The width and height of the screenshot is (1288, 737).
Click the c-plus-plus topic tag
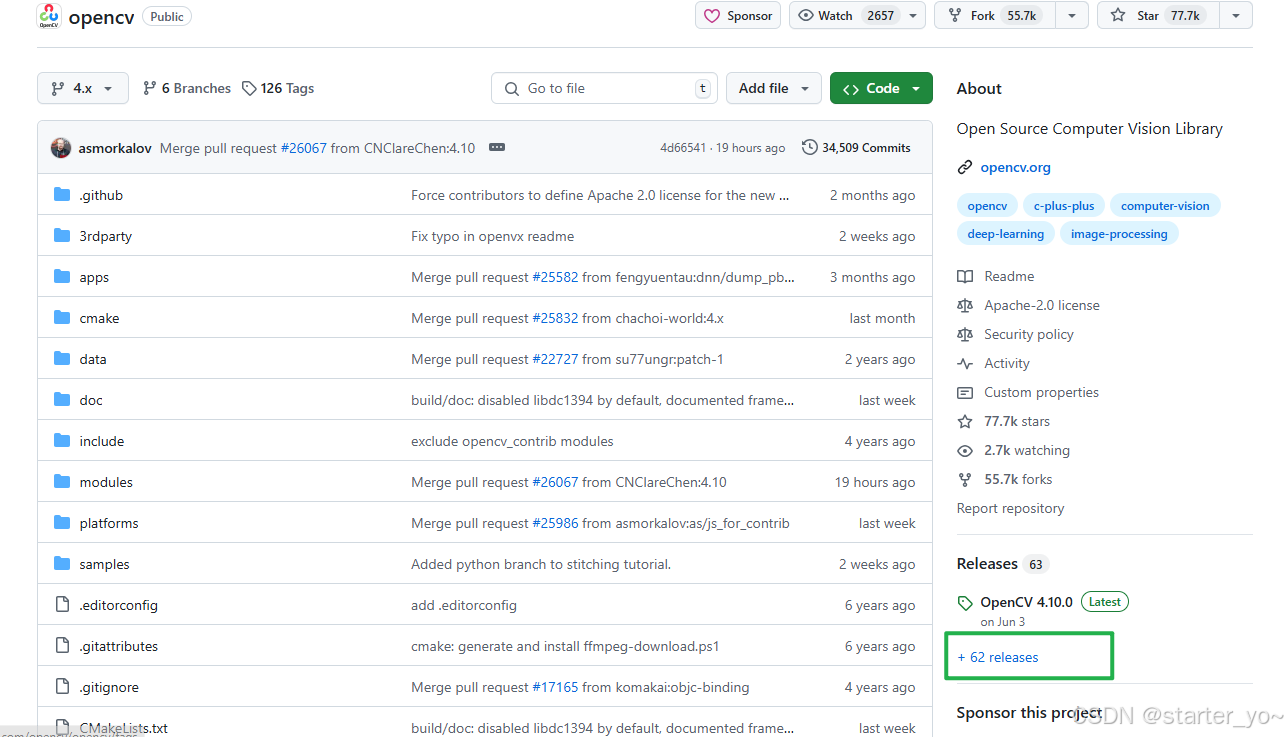click(1064, 206)
